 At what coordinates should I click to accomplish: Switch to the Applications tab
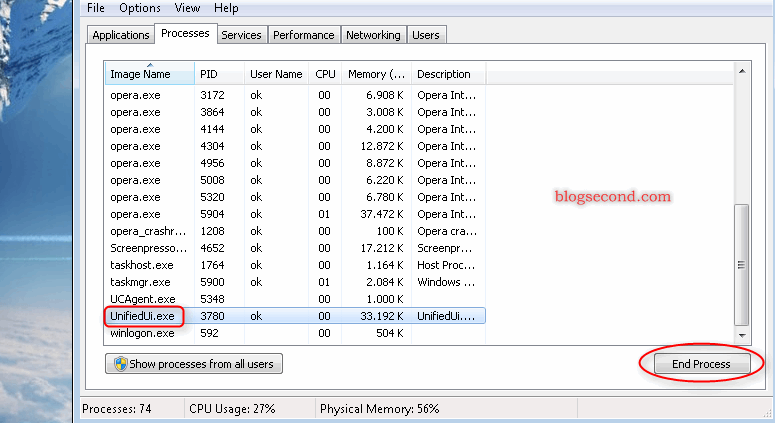pos(121,35)
